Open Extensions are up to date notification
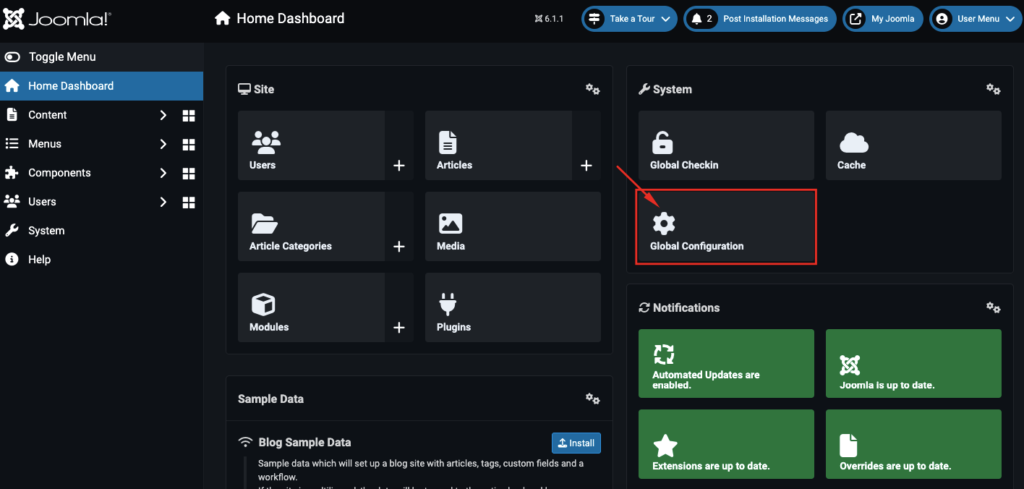 726,444
